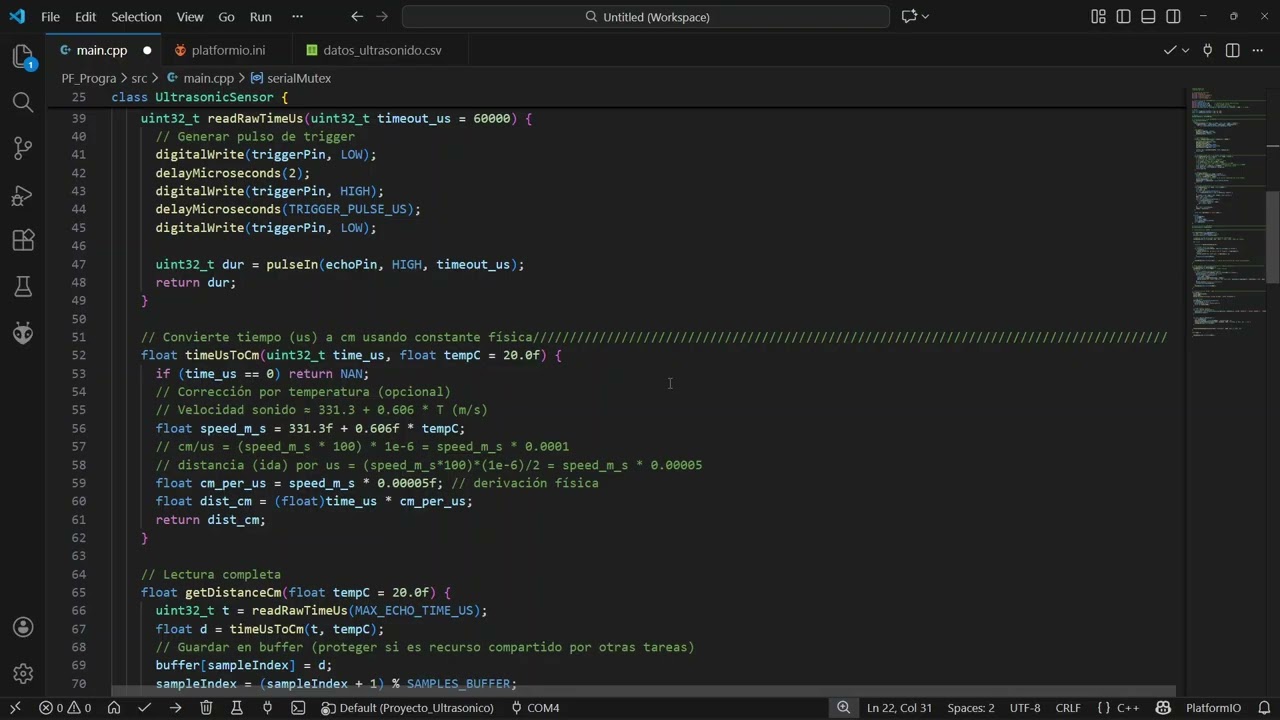Image resolution: width=1280 pixels, height=720 pixels.
Task: Open the Go menu
Action: pos(226,17)
